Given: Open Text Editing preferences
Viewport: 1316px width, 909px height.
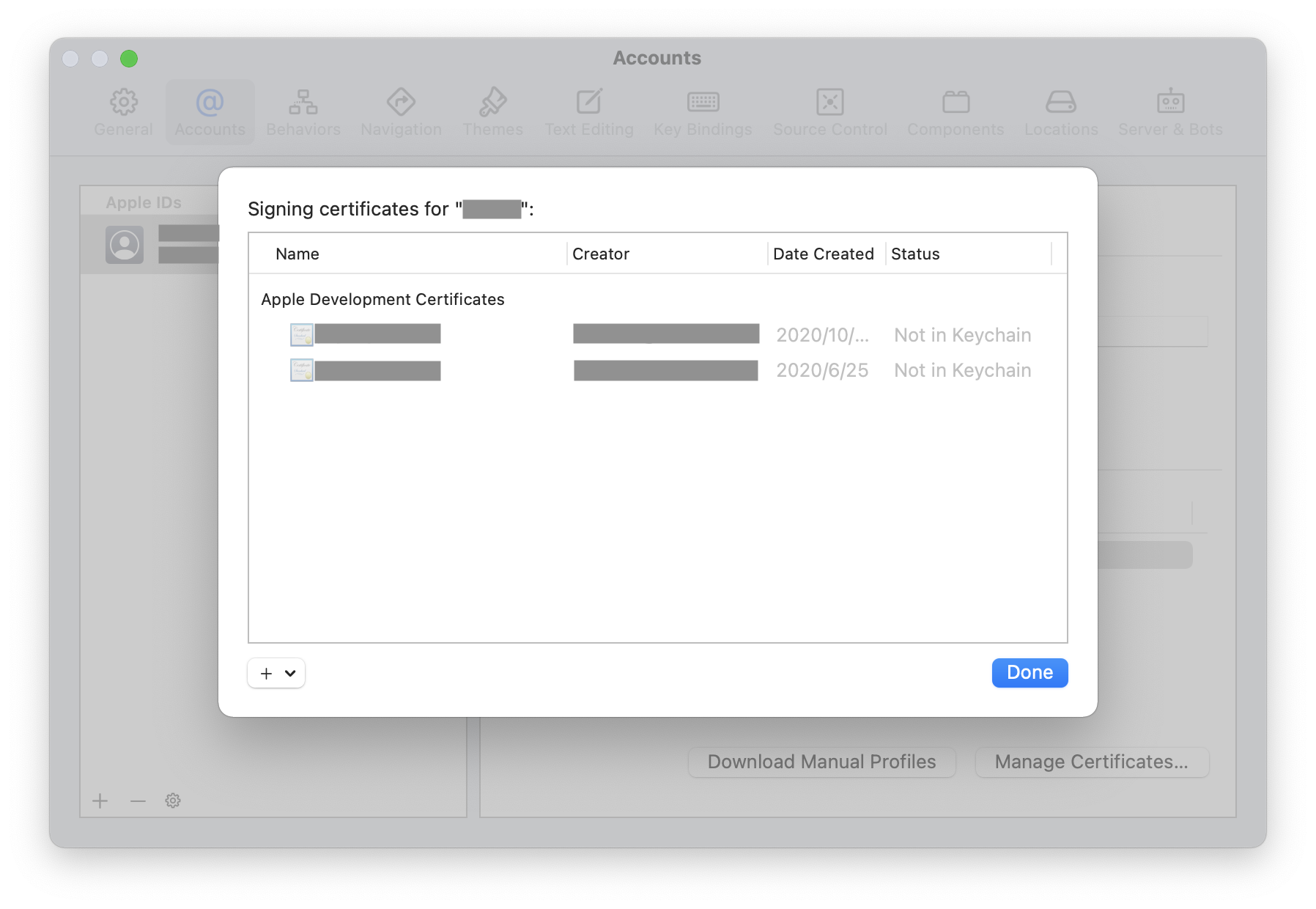Looking at the screenshot, I should [588, 112].
